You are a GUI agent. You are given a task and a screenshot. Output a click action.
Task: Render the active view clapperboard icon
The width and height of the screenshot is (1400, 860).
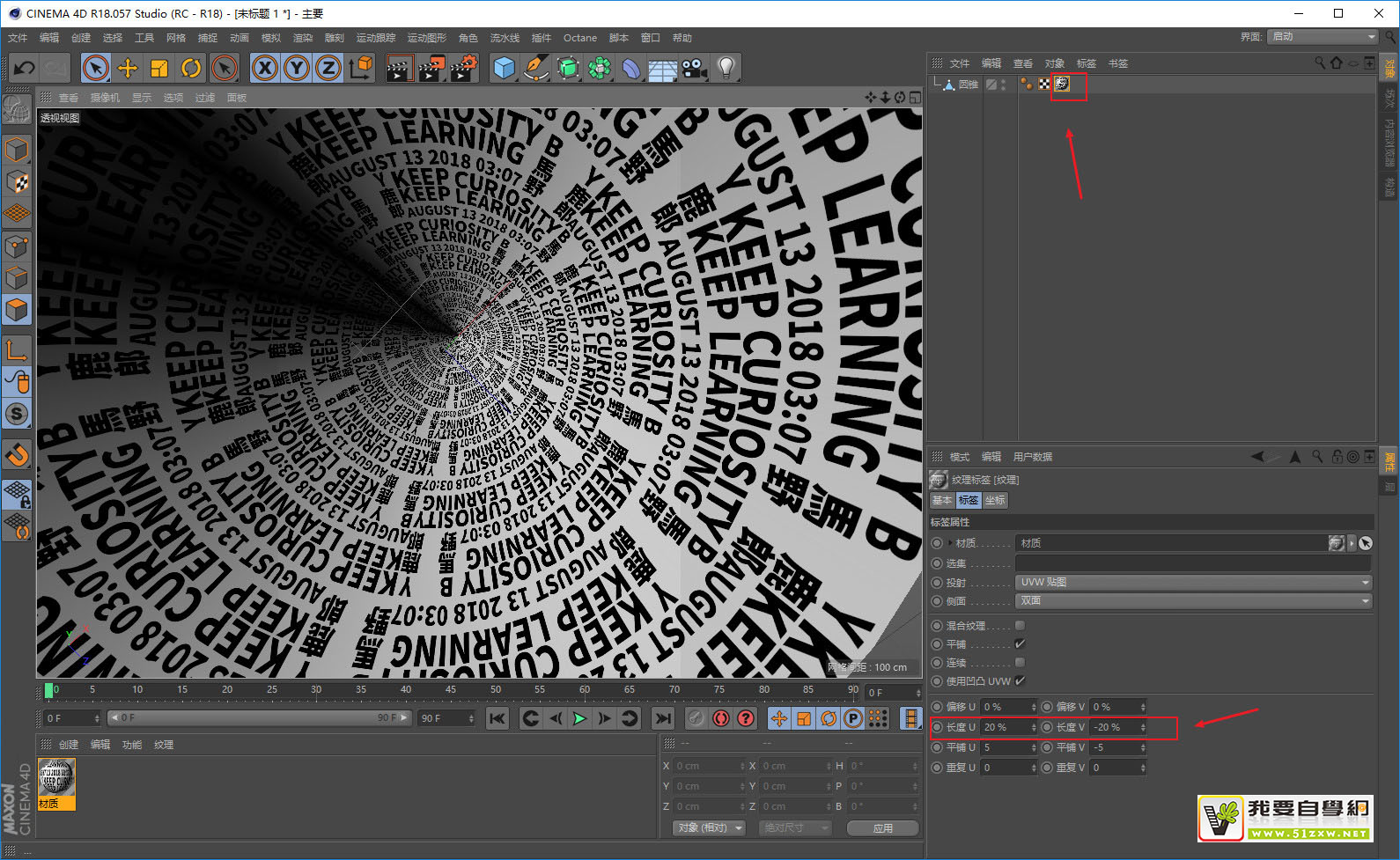[399, 68]
